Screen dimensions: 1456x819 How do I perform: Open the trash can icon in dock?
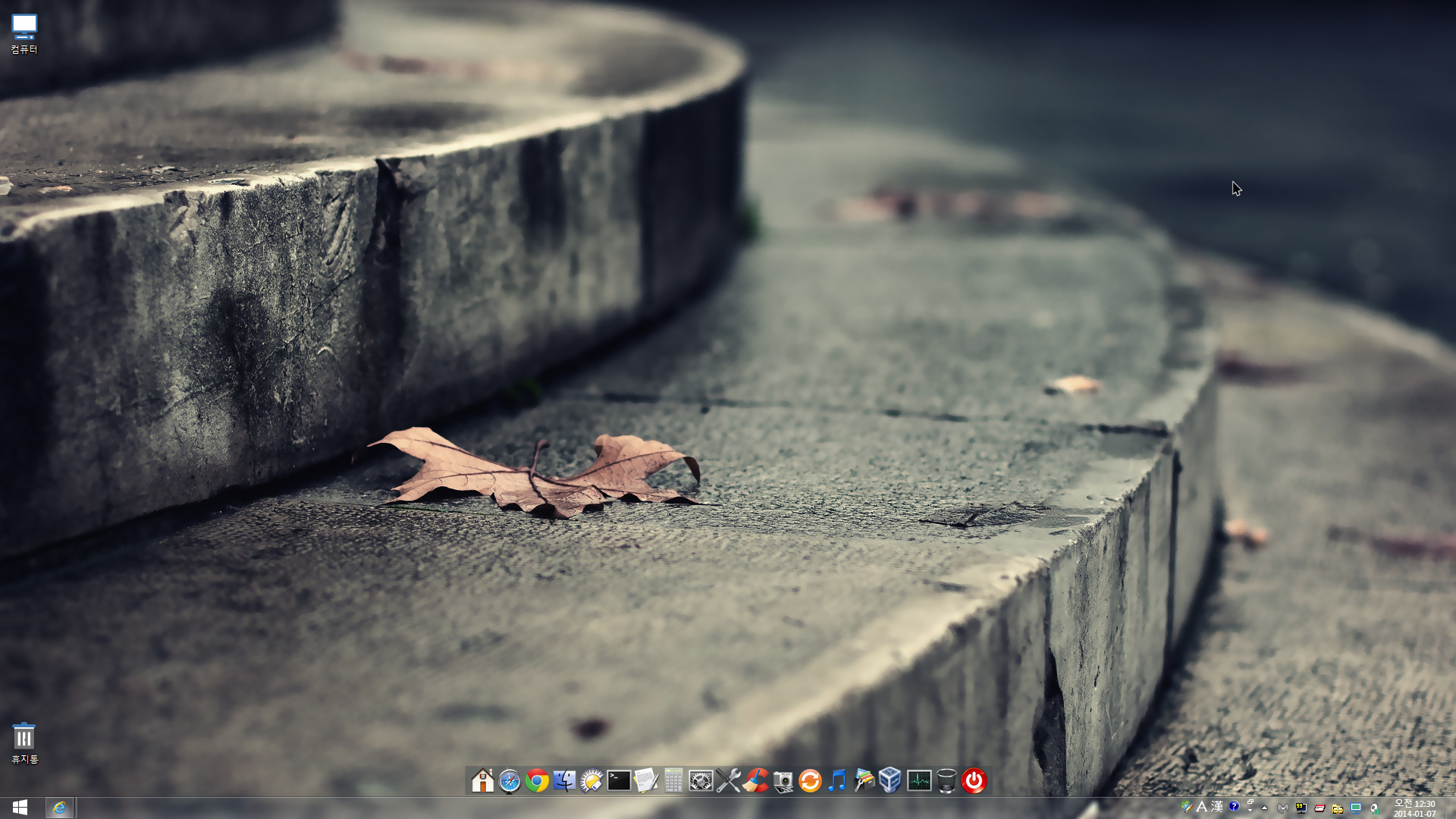click(x=946, y=780)
